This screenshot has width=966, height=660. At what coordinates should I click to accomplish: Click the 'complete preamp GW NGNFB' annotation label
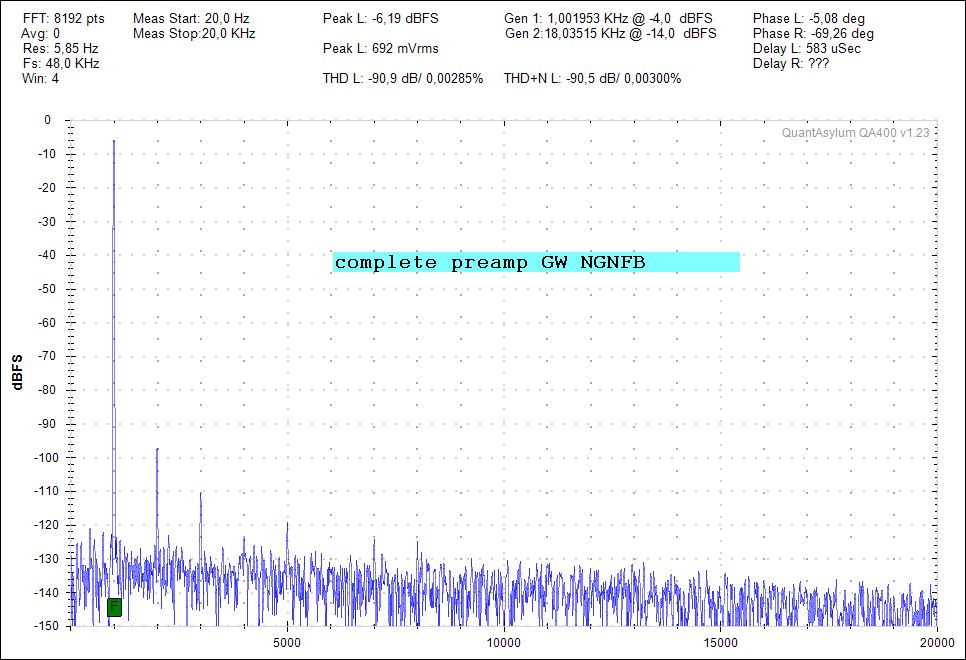536,262
